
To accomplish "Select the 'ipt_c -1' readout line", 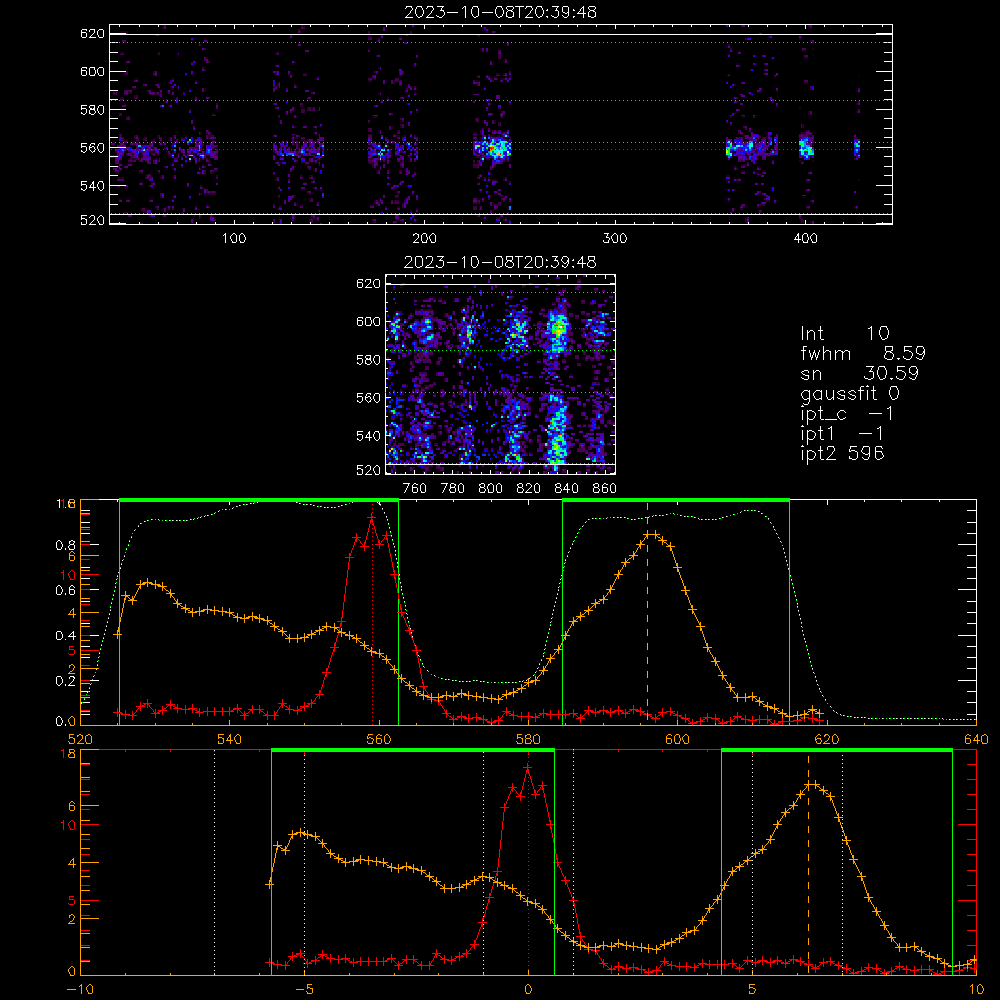I will pos(847,414).
